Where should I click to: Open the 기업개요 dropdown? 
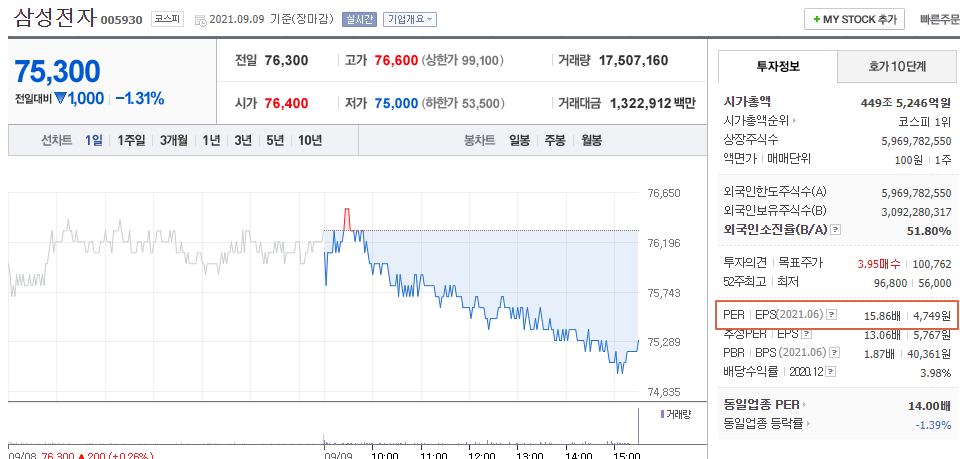tap(410, 20)
